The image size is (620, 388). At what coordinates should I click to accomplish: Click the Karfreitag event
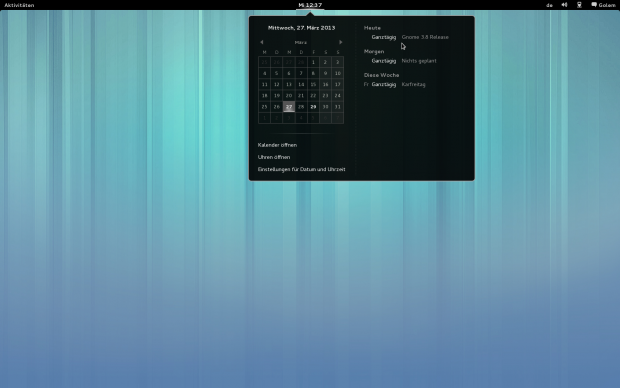click(414, 84)
